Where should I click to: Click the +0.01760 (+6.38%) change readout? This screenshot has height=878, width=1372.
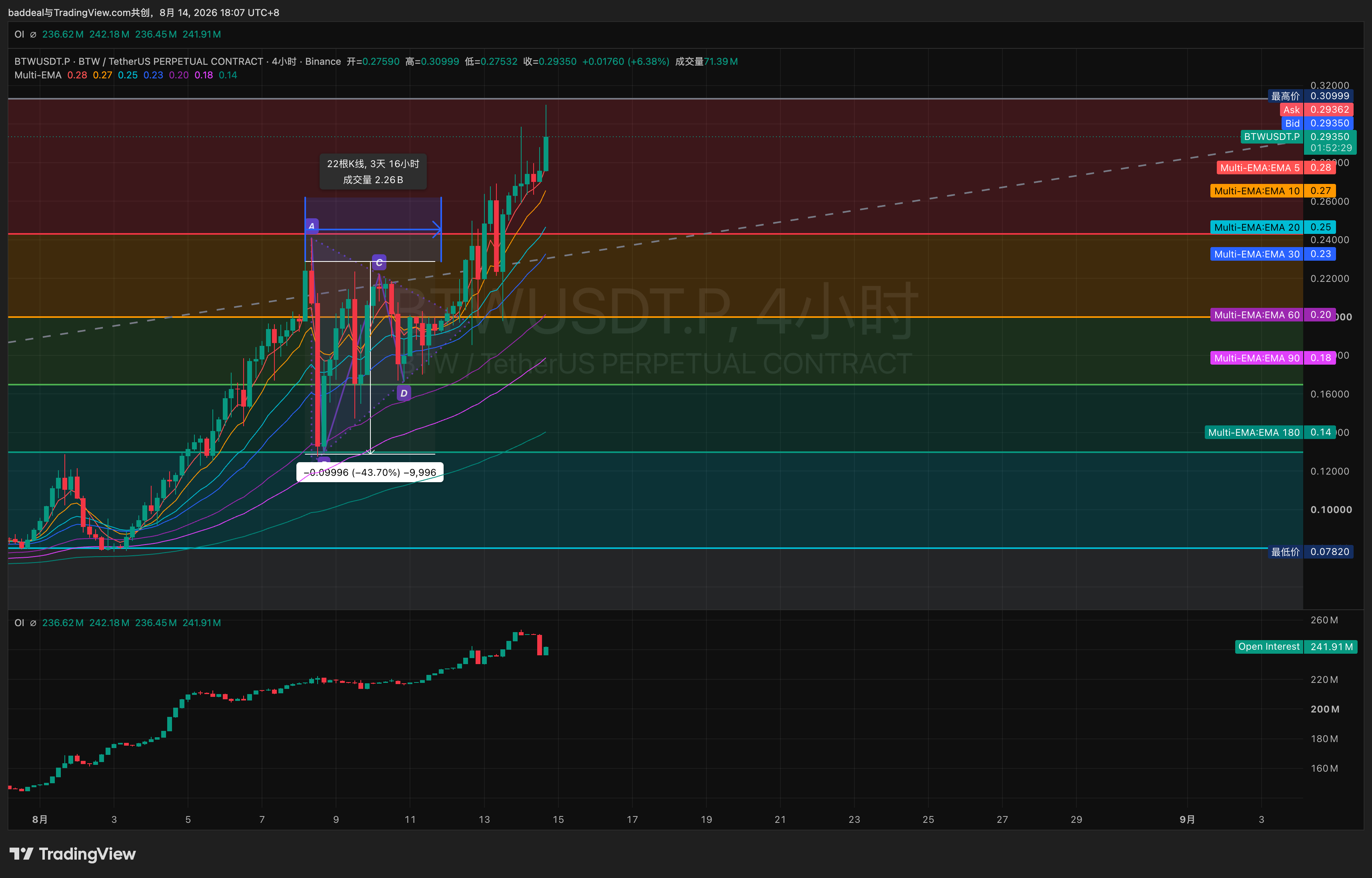tap(626, 62)
